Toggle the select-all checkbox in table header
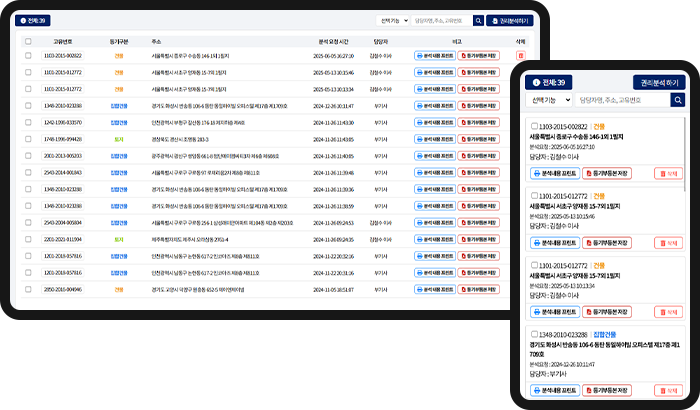Screen dimensions: 700x410 [29, 41]
